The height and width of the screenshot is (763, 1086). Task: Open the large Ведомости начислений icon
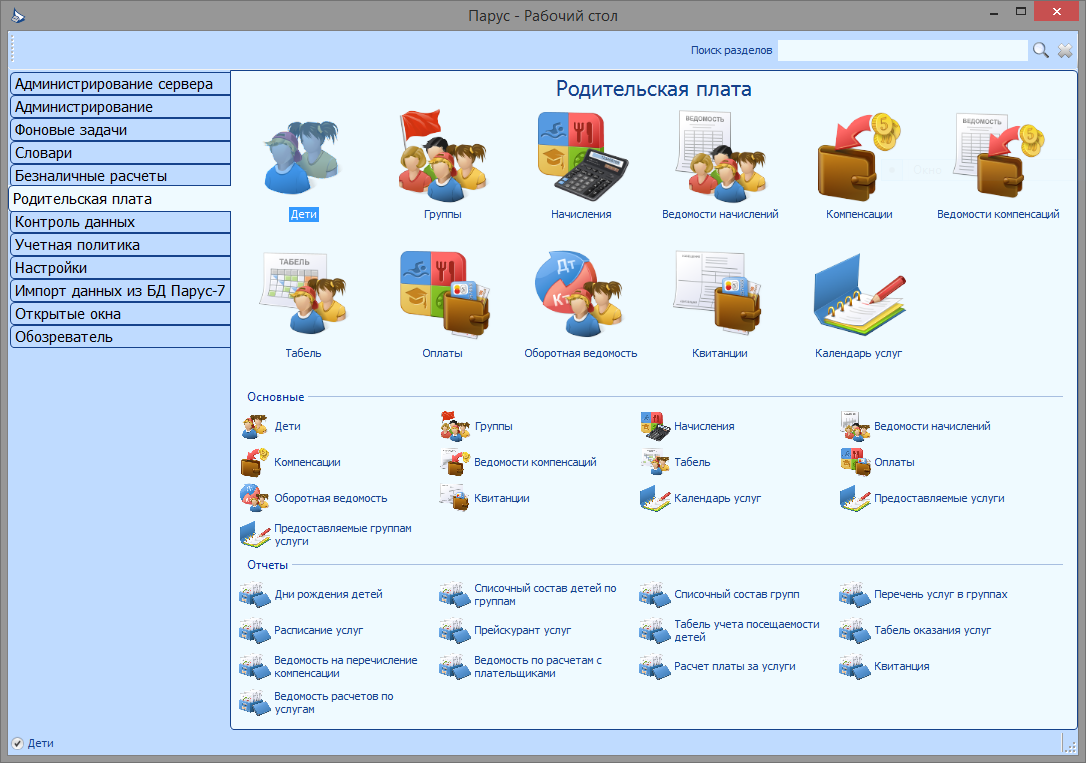720,156
